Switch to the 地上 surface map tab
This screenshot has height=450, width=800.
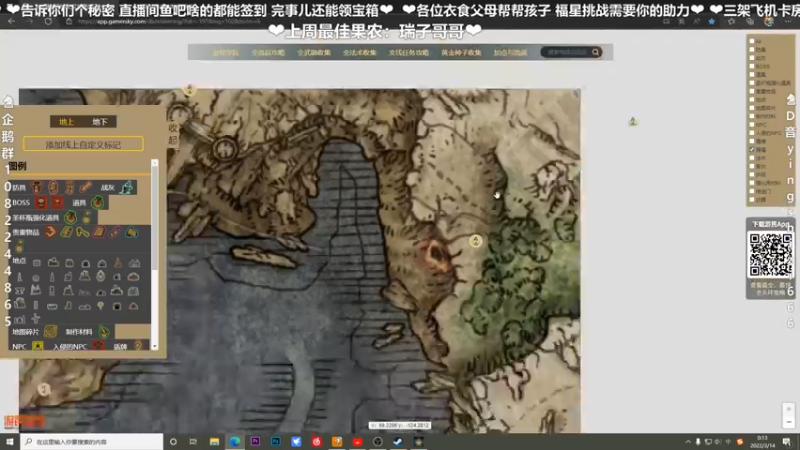click(x=66, y=121)
